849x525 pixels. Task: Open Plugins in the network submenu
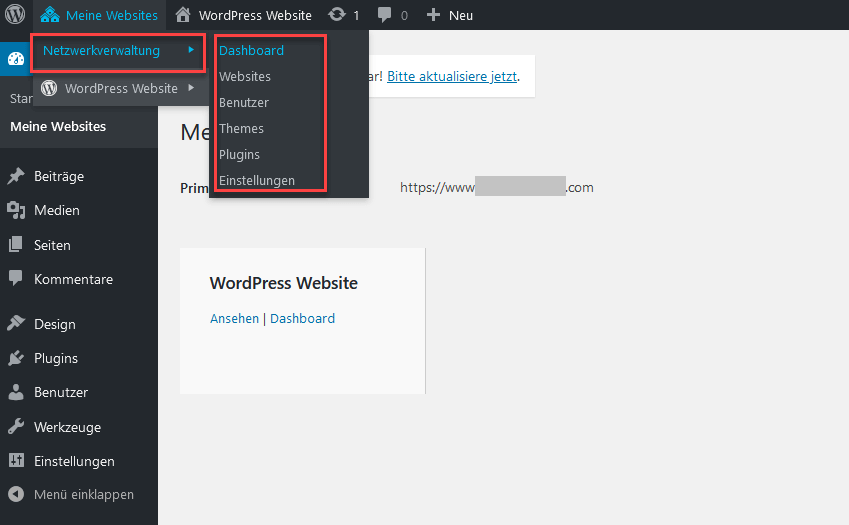[x=239, y=154]
